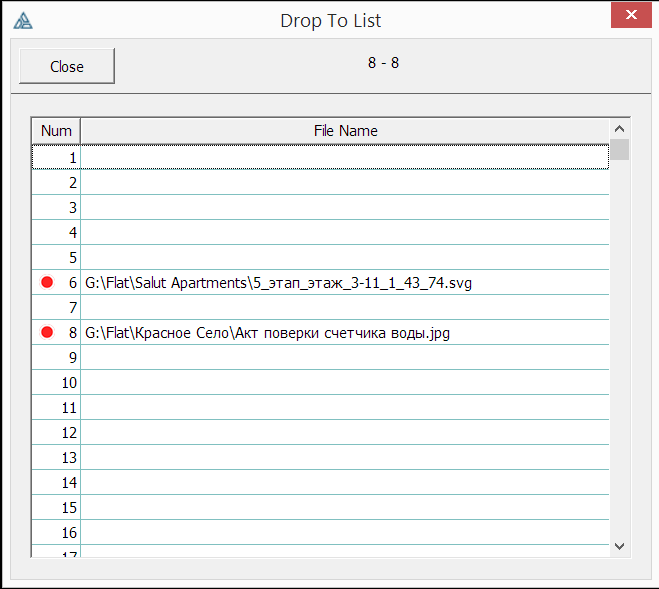
Task: Click the empty File Name cell in row 1
Action: tap(345, 157)
